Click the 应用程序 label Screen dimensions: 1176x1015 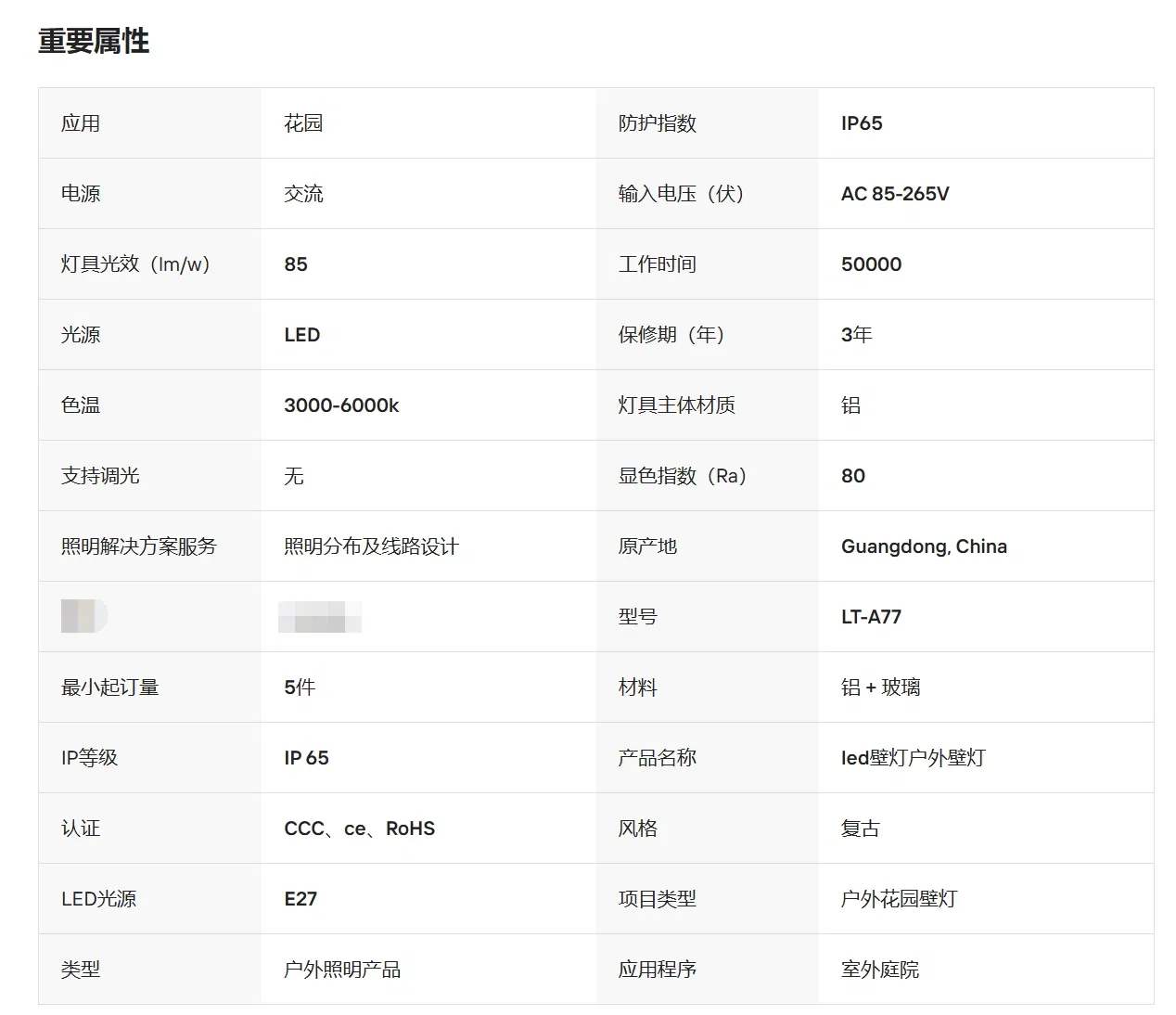point(658,970)
